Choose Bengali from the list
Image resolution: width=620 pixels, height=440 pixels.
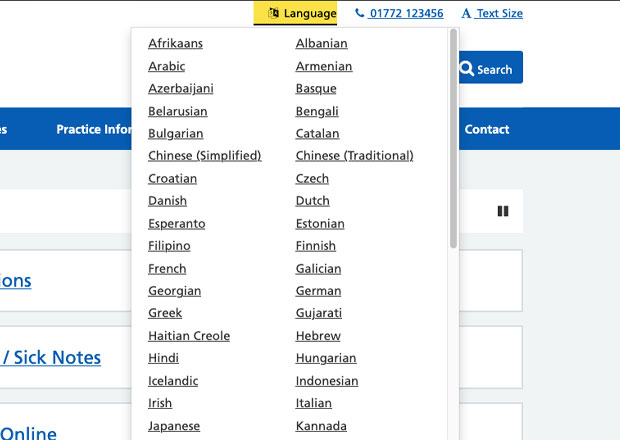coord(317,111)
